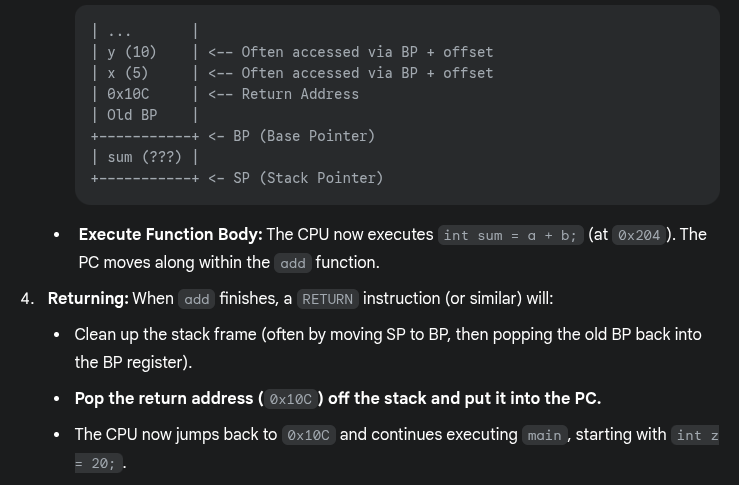Click the 'main' inline code chip
Screen dimensions: 739x485
coord(544,435)
